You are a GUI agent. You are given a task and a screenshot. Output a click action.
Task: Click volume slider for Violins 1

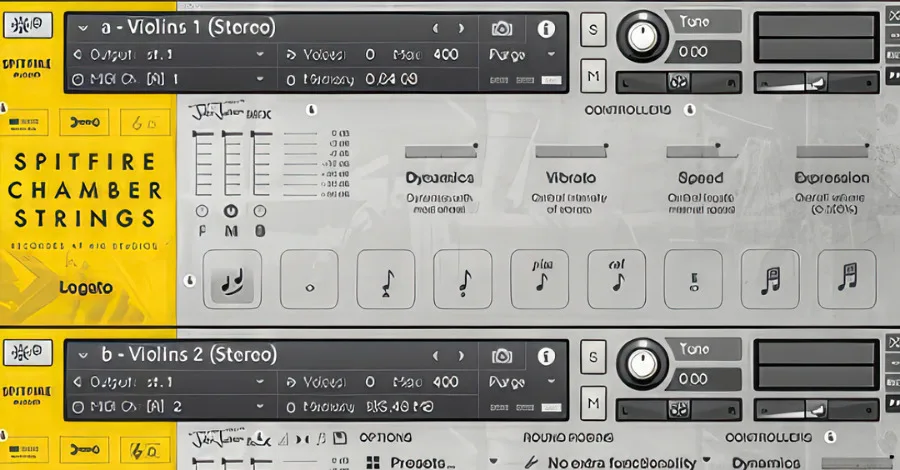[x=816, y=83]
